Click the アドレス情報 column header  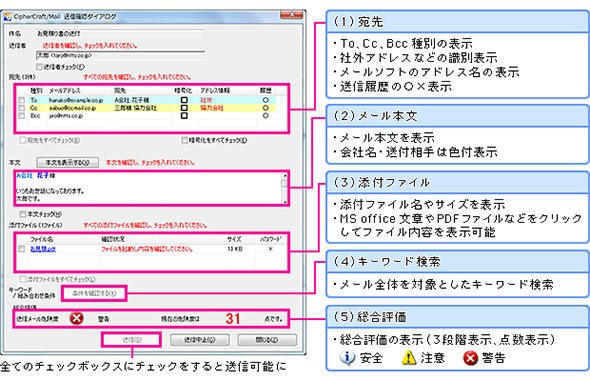(x=214, y=91)
